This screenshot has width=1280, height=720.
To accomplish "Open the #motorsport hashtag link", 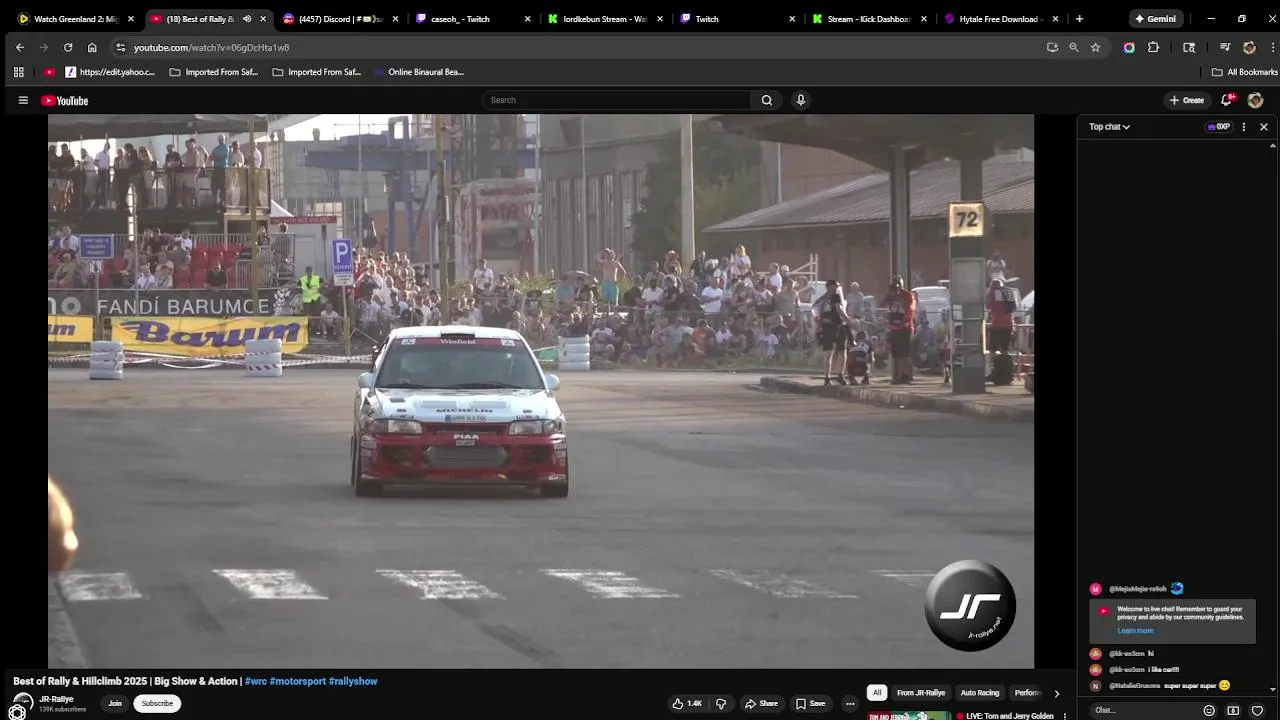I will (x=298, y=681).
